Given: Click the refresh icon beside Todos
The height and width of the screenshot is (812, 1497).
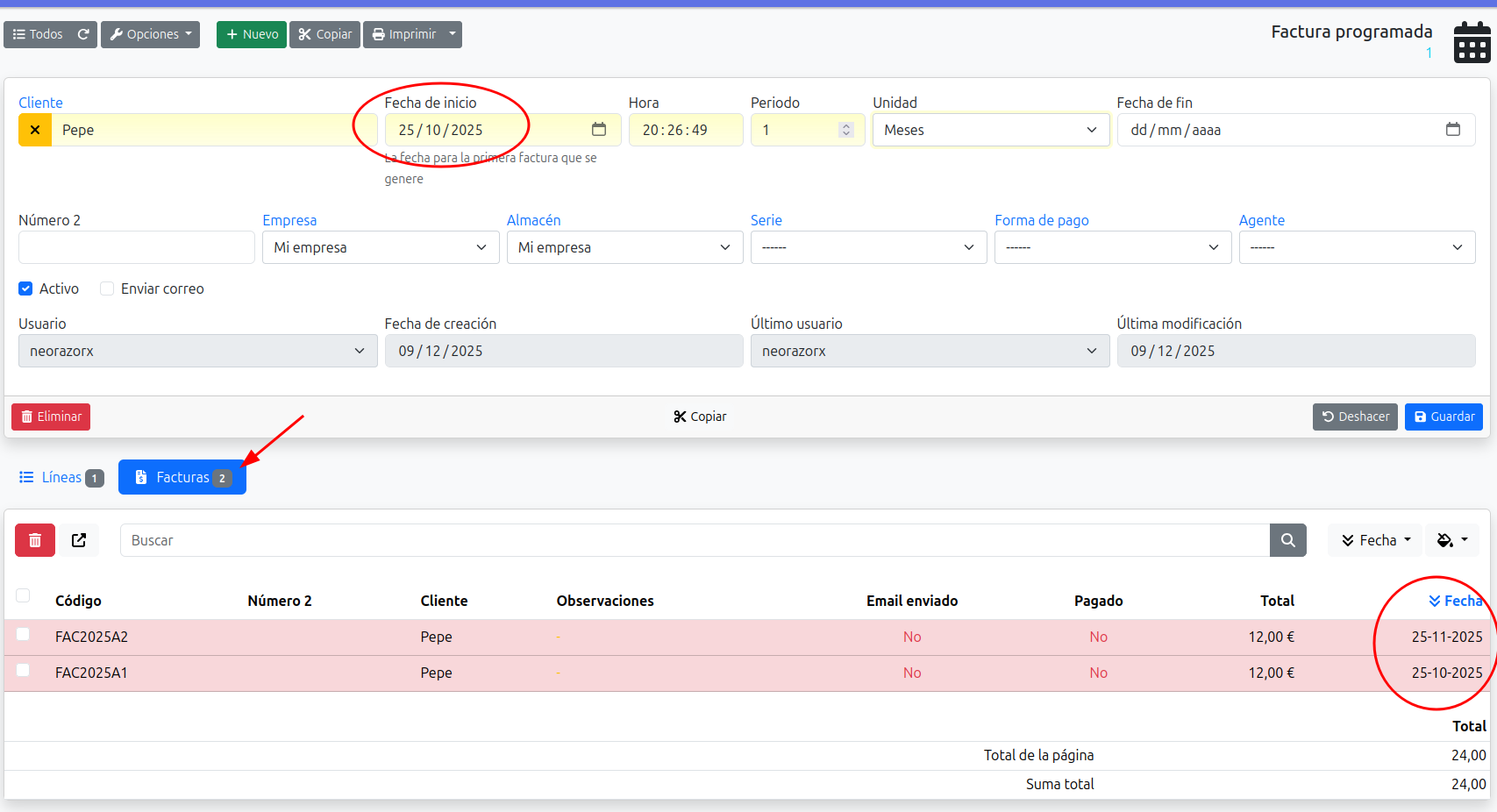Looking at the screenshot, I should (x=83, y=34).
